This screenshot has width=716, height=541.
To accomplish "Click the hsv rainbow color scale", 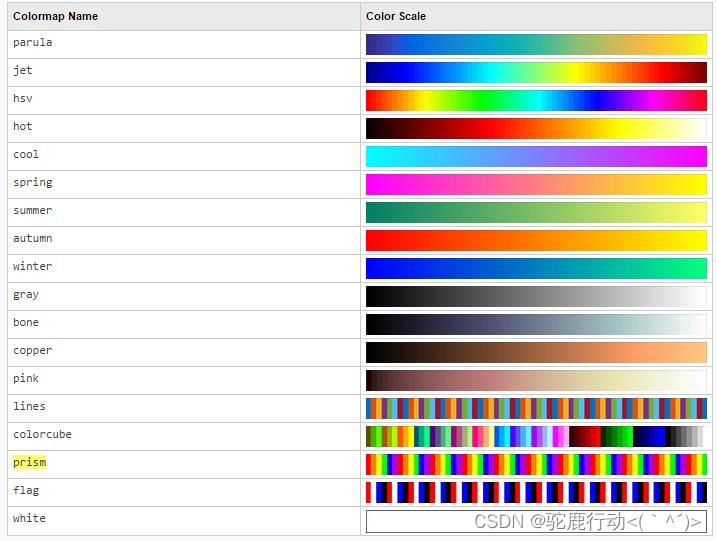I will click(536, 100).
